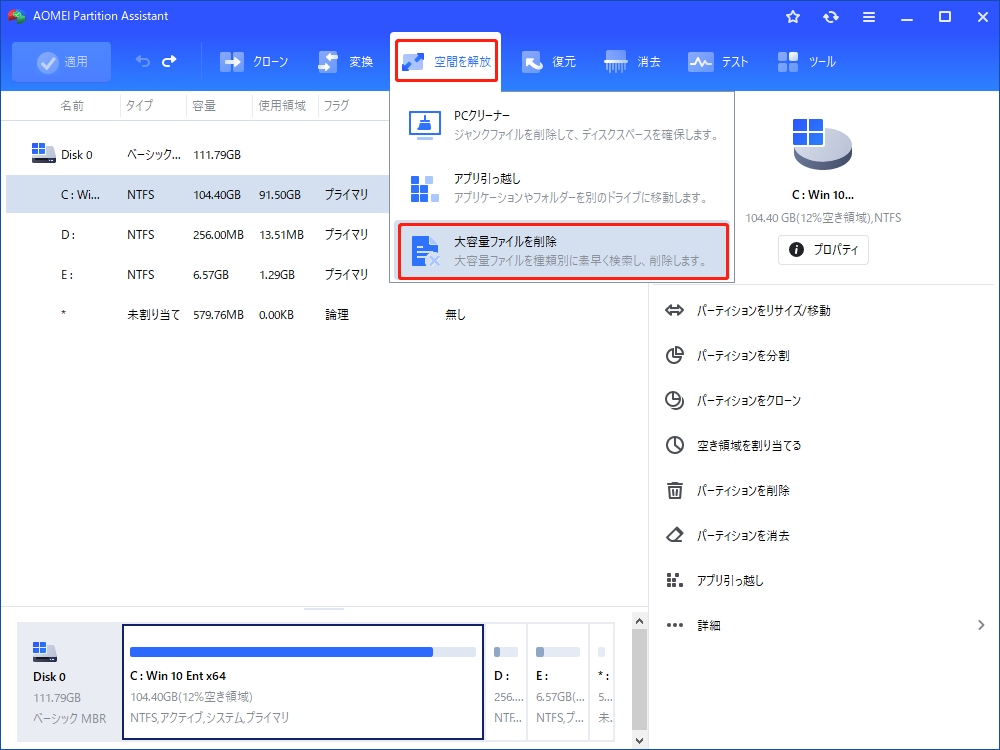Click the フラグ column header

click(336, 105)
